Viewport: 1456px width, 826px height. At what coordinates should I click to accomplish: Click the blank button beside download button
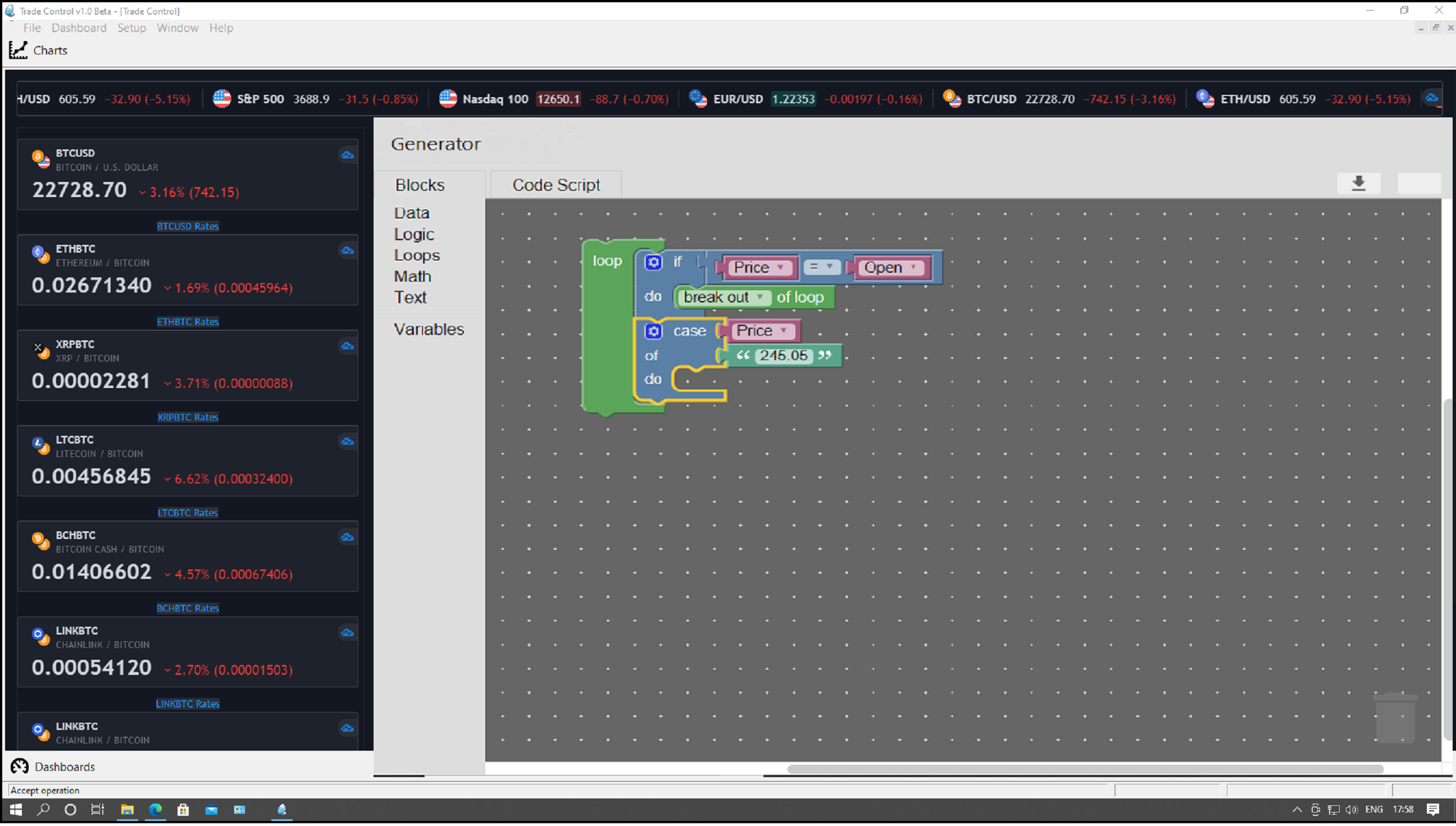[x=1418, y=183]
